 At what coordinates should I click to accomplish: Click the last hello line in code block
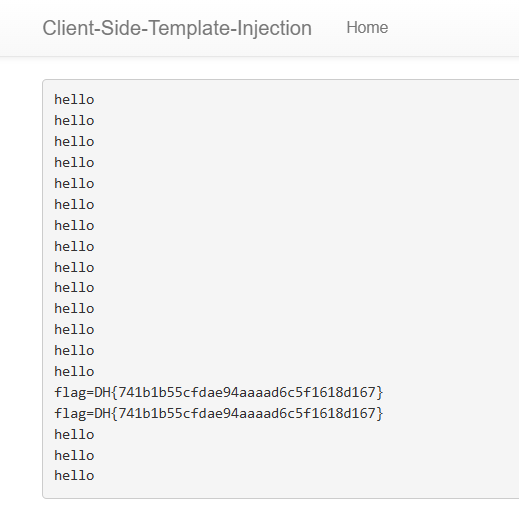pyautogui.click(x=74, y=476)
